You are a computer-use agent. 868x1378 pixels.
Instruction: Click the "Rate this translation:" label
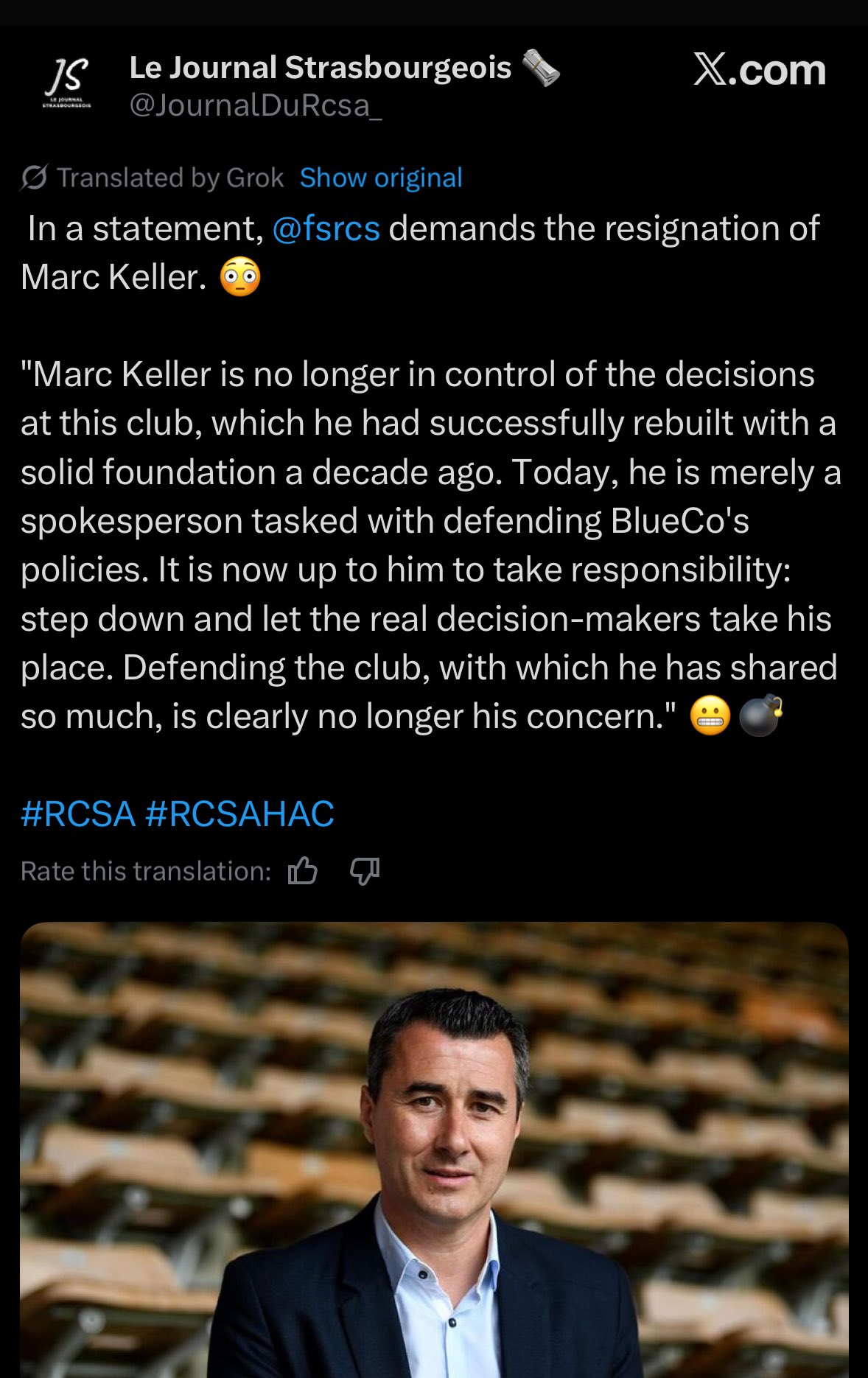point(146,871)
